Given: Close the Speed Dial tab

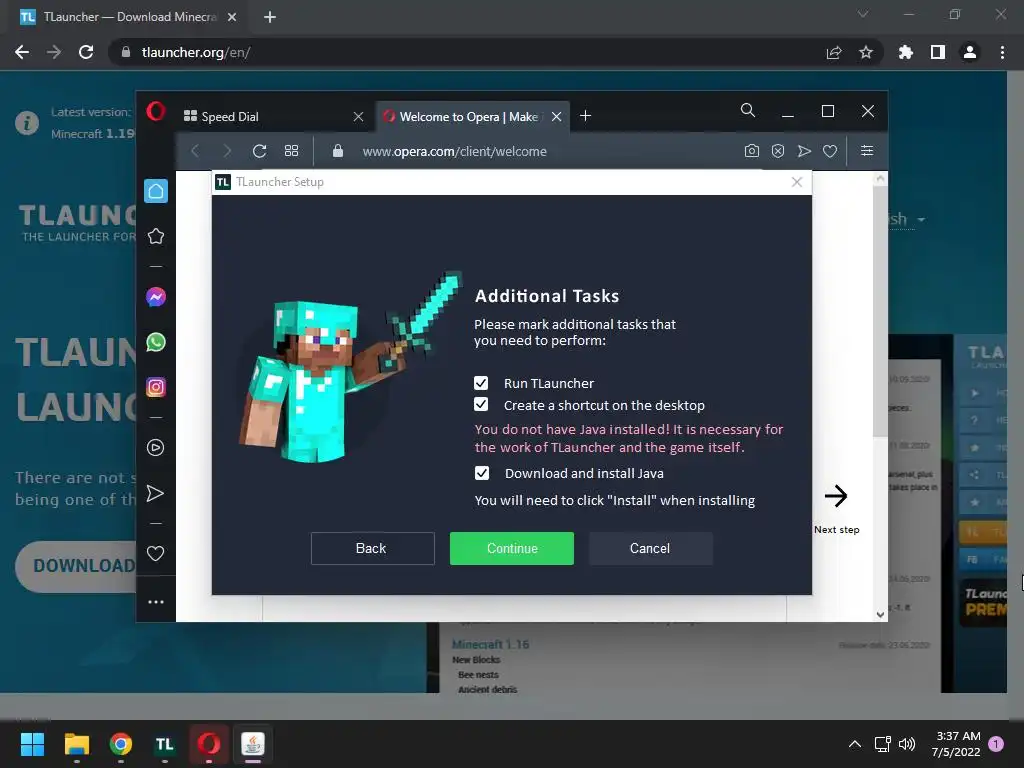Looking at the screenshot, I should coord(358,117).
